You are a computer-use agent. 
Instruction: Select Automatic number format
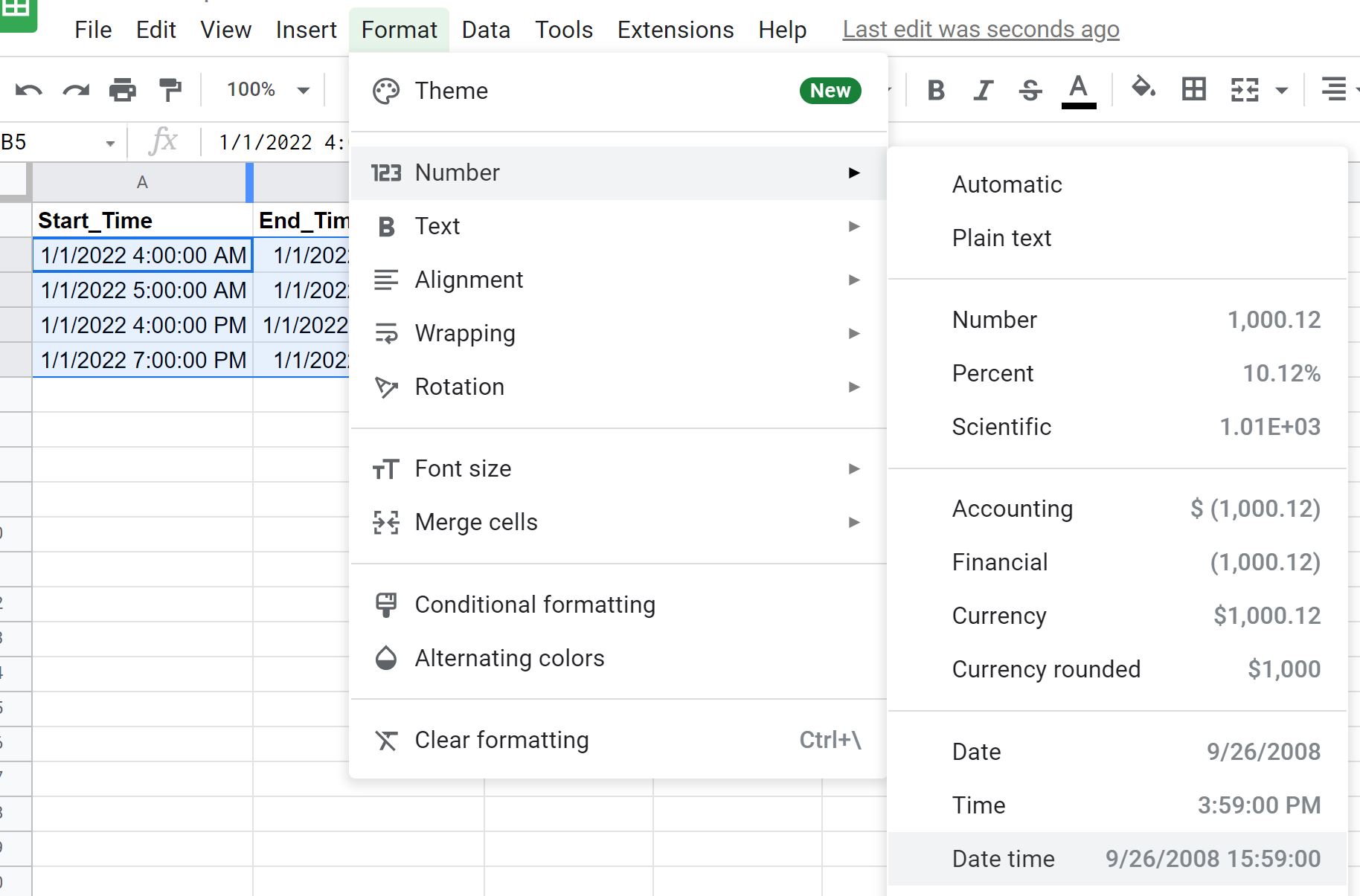pos(1117,184)
